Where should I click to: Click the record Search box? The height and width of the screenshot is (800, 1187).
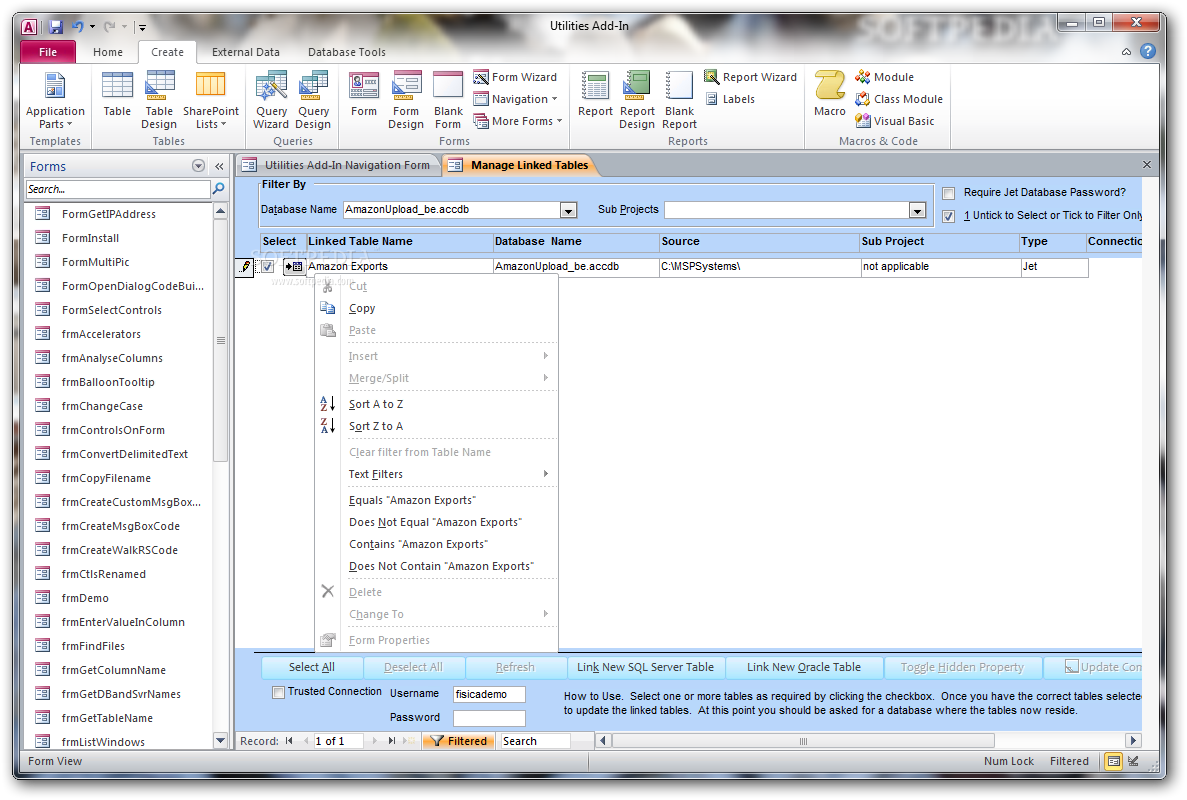coord(535,741)
